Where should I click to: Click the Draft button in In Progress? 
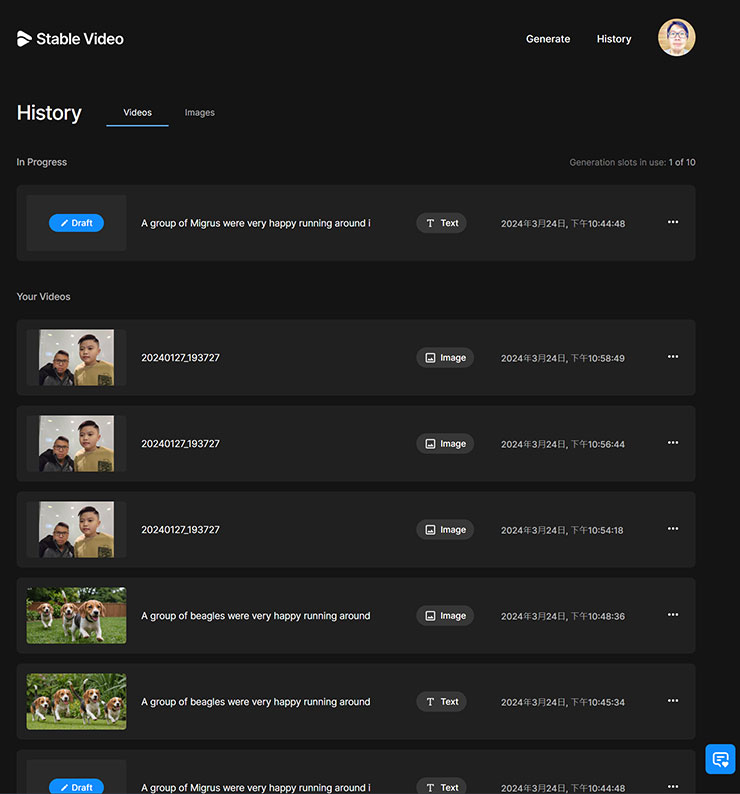(76, 223)
